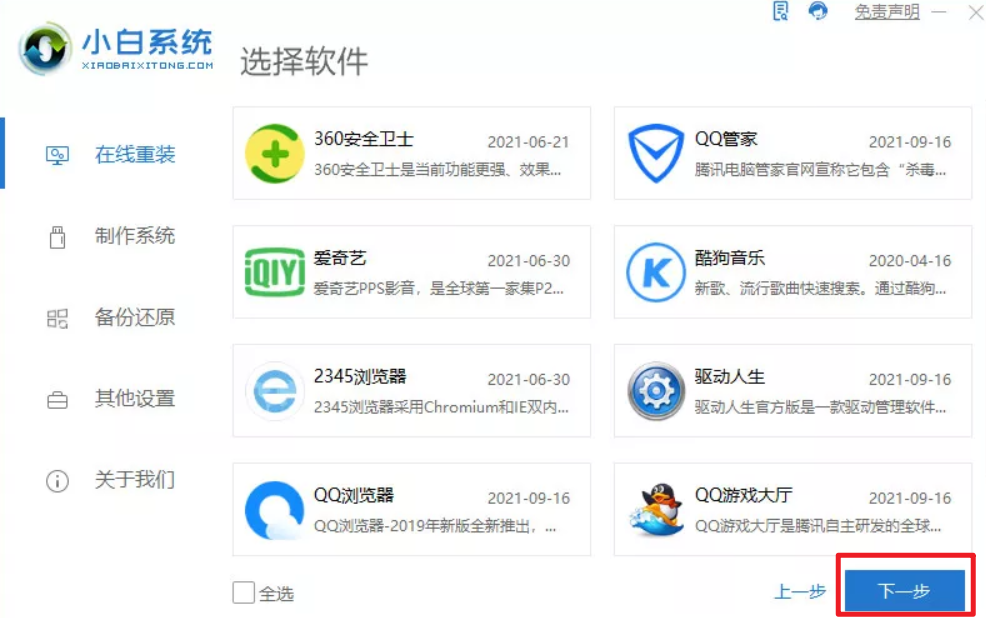Open customer service headset icon
The height and width of the screenshot is (618, 986).
tap(819, 12)
